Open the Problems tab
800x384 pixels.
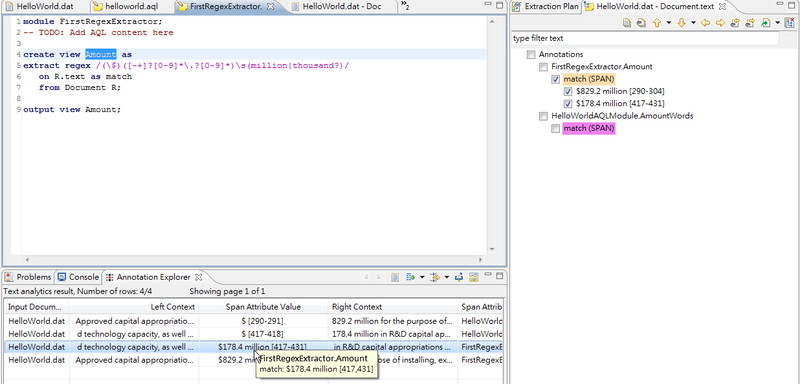pos(29,277)
